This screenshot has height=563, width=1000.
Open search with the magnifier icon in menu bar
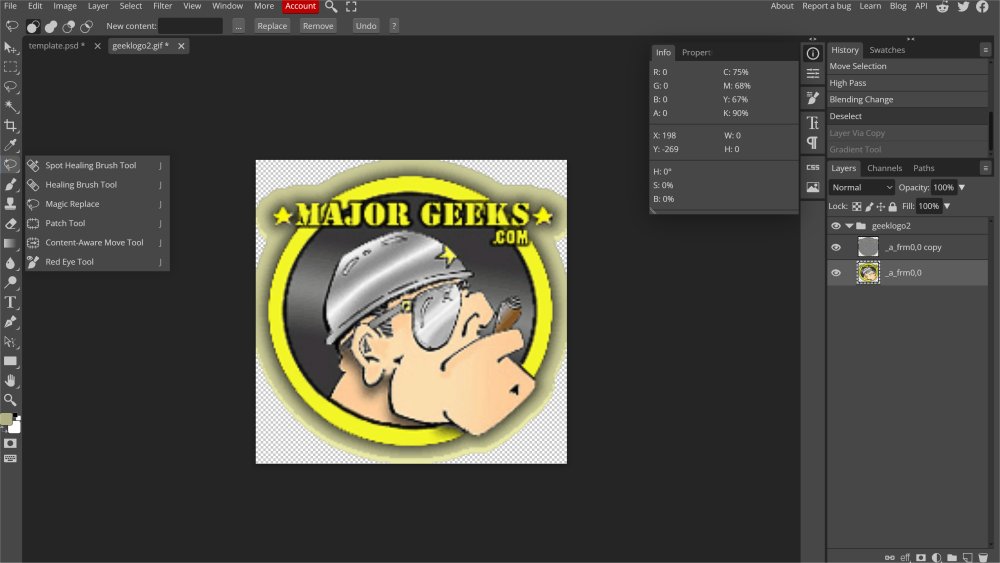331,6
